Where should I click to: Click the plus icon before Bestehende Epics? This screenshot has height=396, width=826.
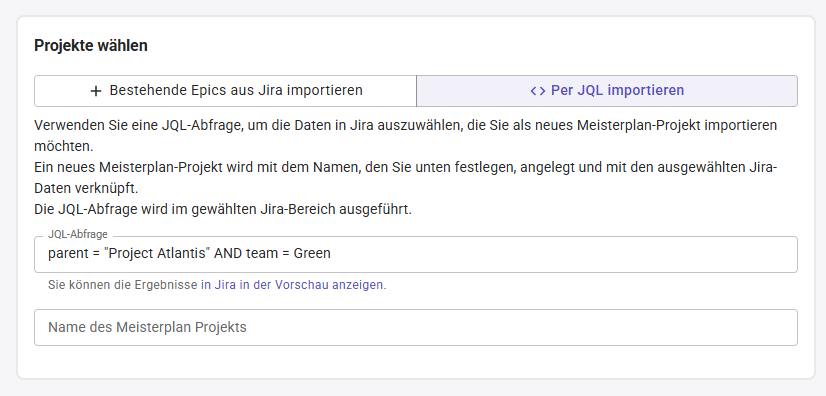point(95,91)
